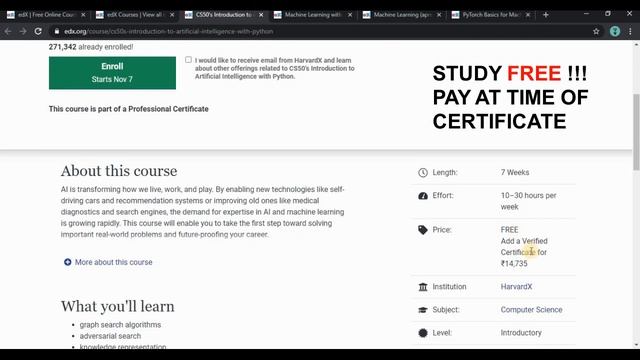Click the 'Introductory' level value
640x360 pixels.
[x=521, y=333]
